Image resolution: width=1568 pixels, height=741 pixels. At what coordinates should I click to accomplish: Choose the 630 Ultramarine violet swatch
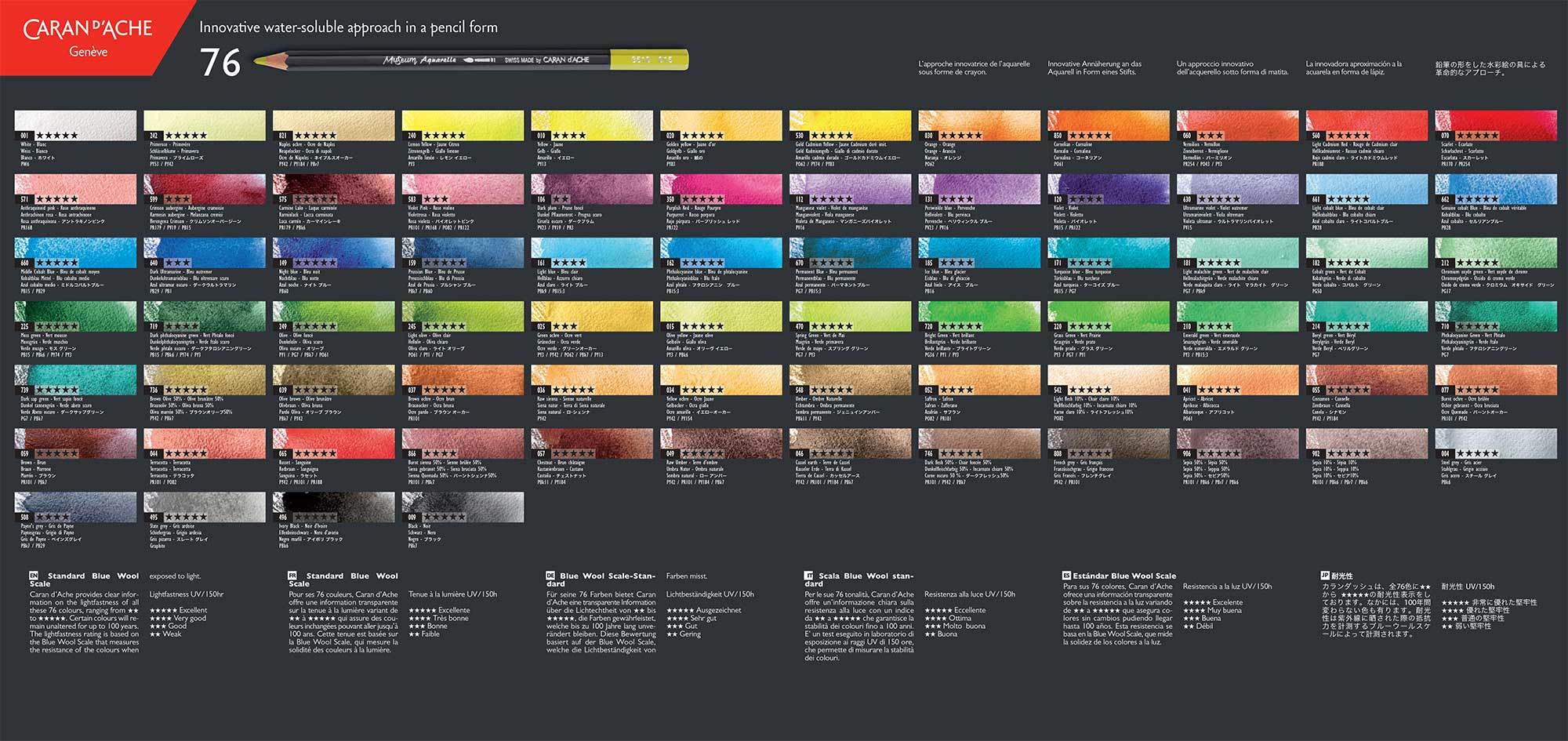1238,190
